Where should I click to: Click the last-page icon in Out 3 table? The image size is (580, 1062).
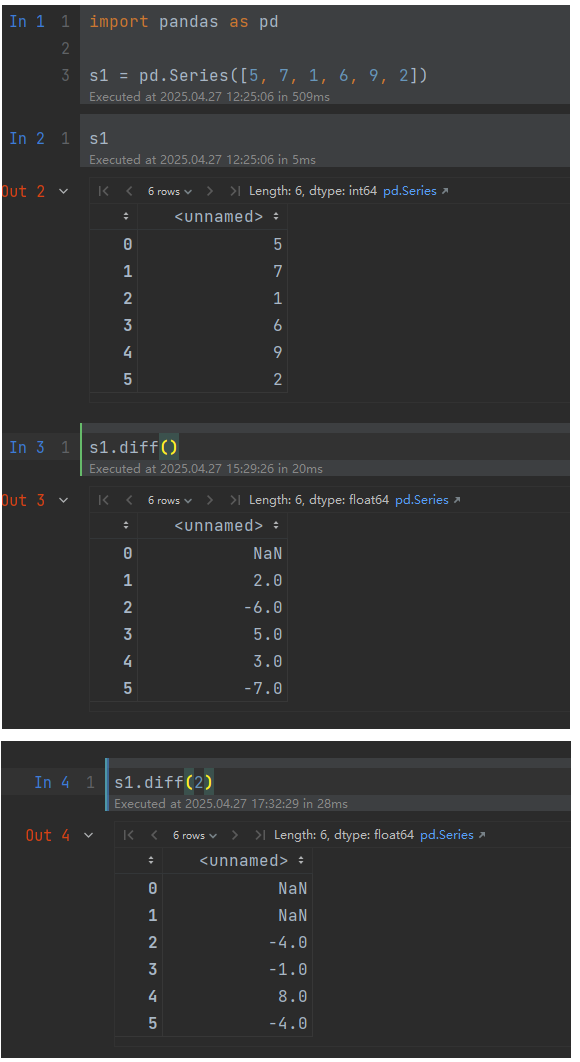[234, 499]
